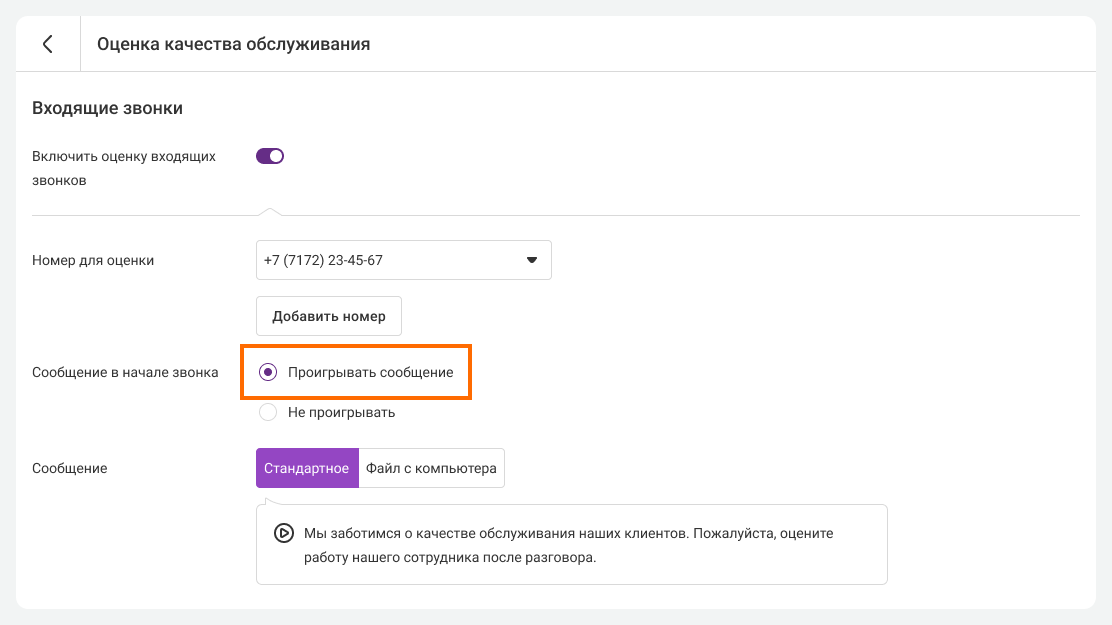This screenshot has width=1112, height=625.
Task: Click the 'Проигрывать сообщение' option text
Action: (370, 372)
